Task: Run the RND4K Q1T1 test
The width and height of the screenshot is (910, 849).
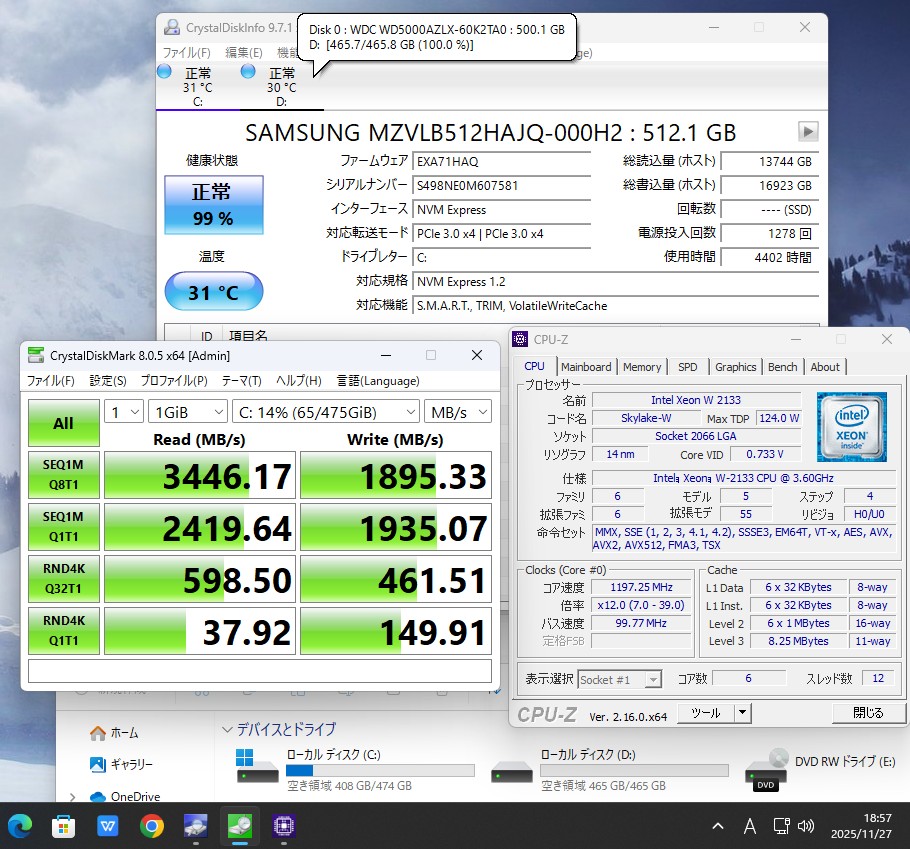Action: tap(63, 630)
